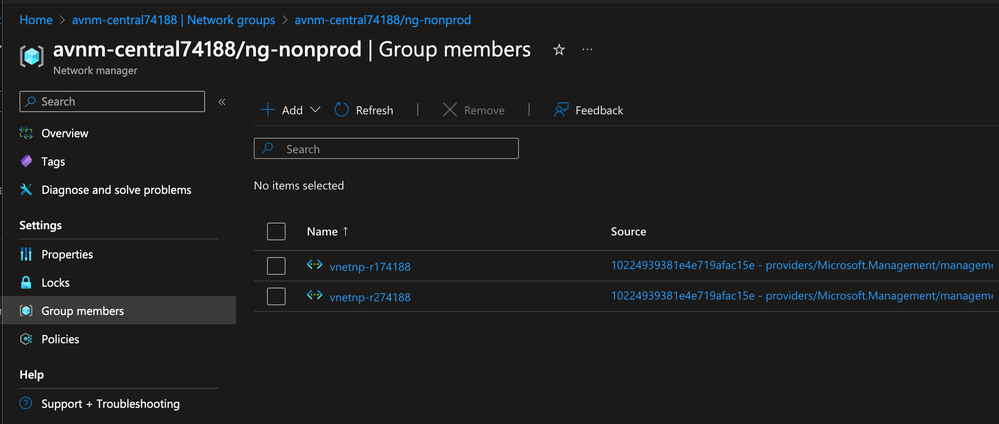Click the network manager resource icon by title

[x=30, y=56]
